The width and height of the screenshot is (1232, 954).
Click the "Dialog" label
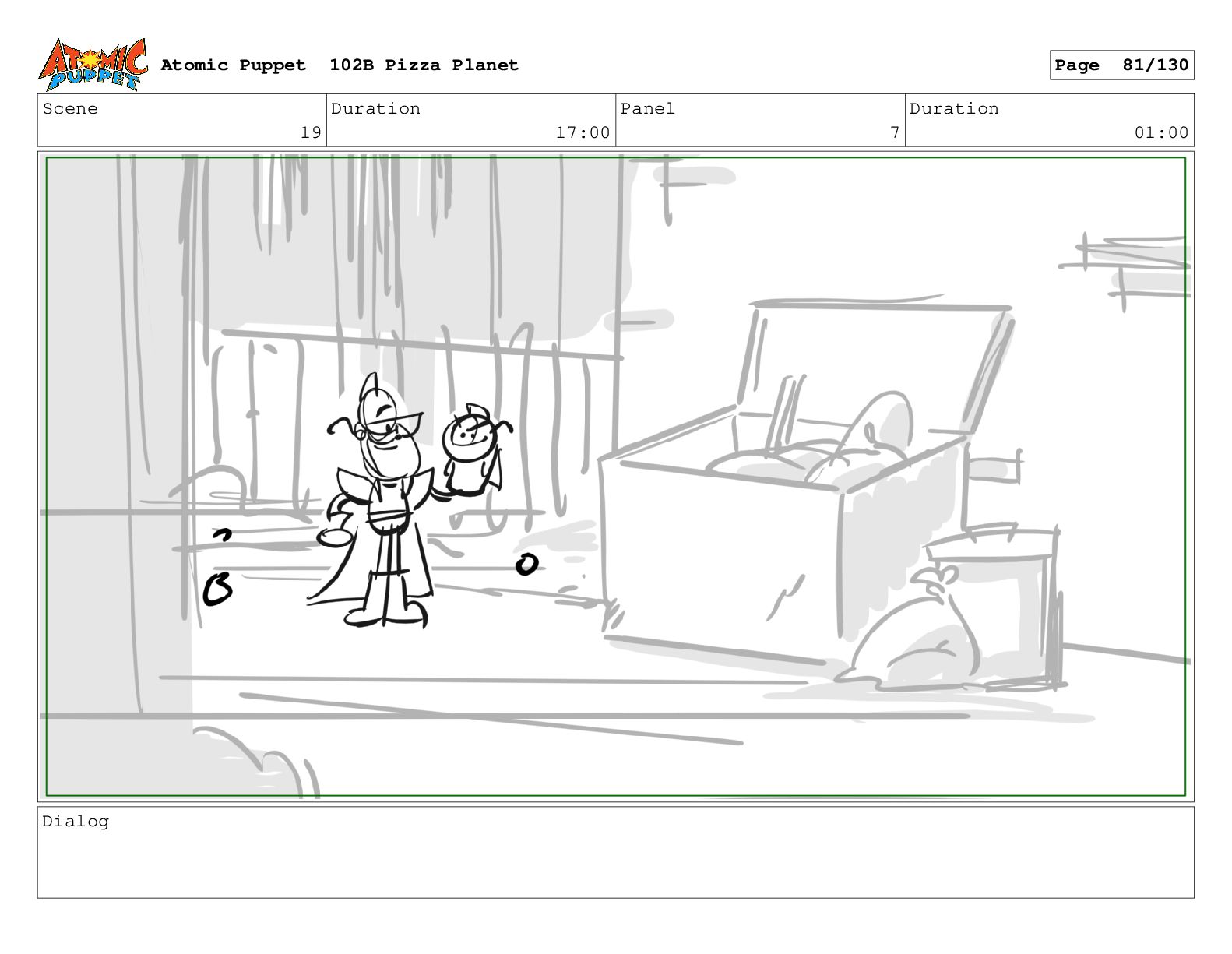[76, 822]
